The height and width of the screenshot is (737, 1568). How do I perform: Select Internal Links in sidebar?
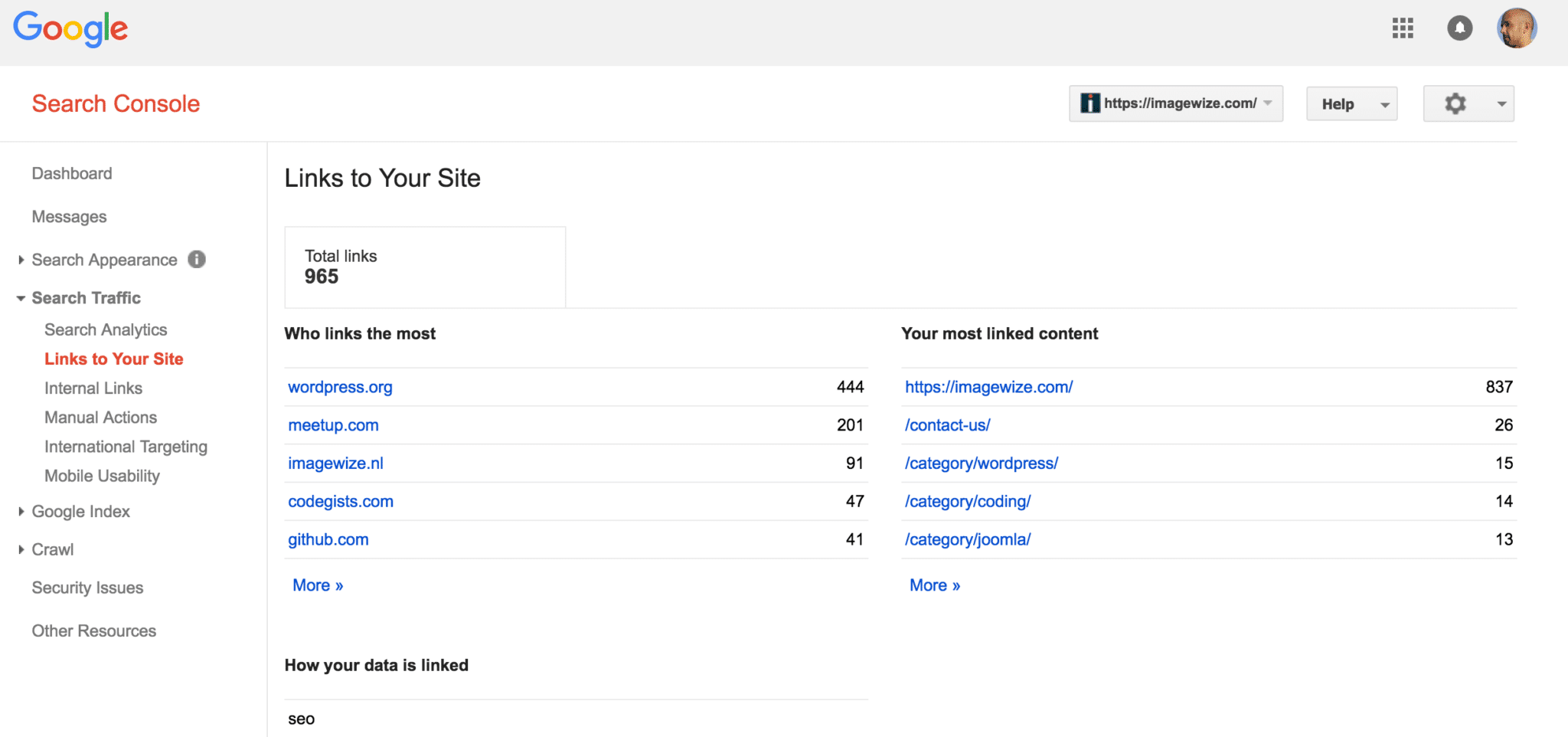[93, 388]
